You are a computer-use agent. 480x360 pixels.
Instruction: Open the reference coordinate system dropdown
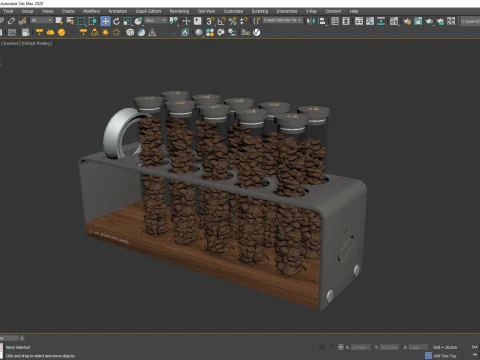(x=156, y=21)
